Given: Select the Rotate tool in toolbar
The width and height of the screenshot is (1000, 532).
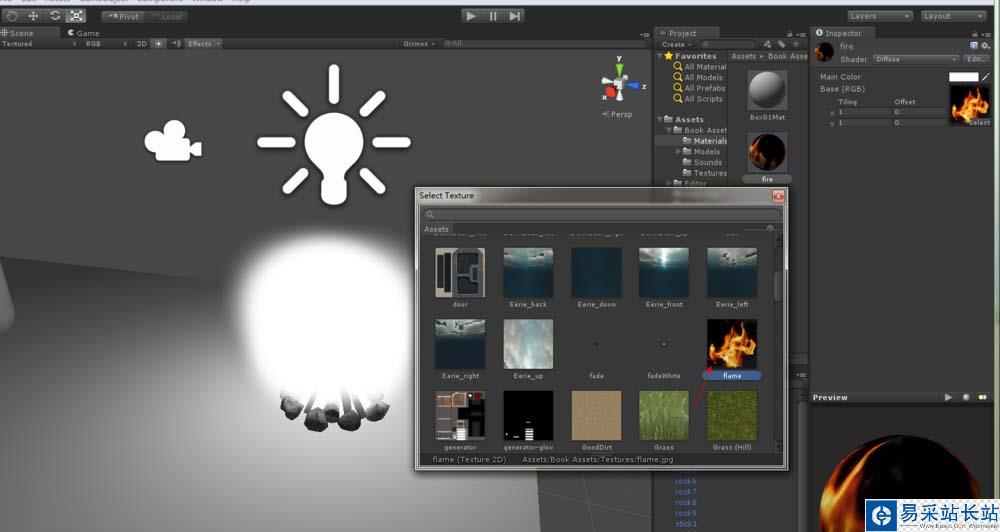Looking at the screenshot, I should pos(55,16).
